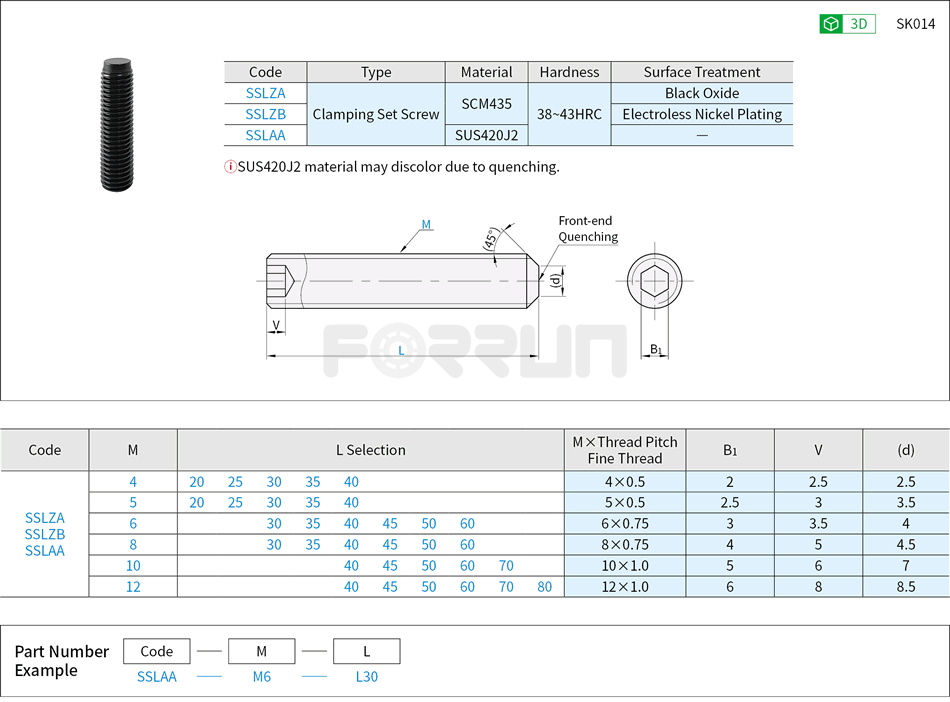Click the set screw product thumbnail image
The height and width of the screenshot is (702, 950).
coord(117,122)
